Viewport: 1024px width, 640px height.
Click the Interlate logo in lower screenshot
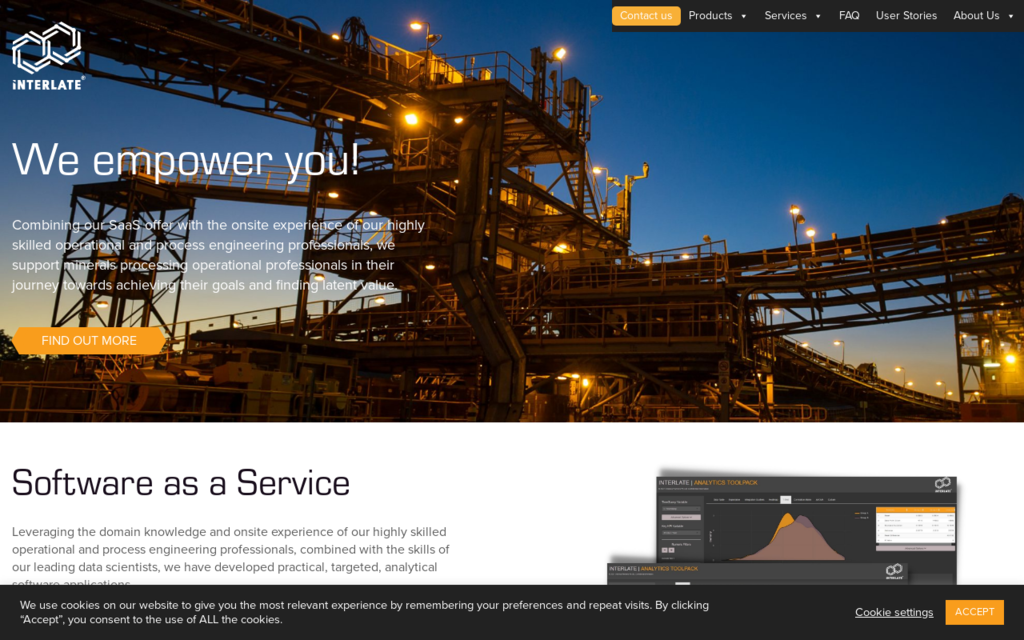pyautogui.click(x=894, y=572)
